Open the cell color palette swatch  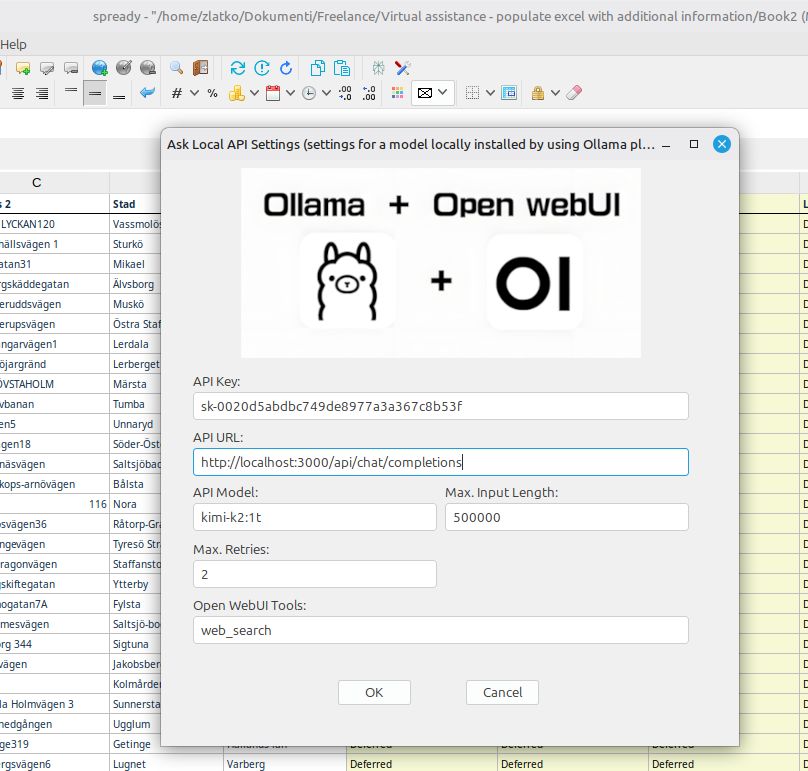[398, 93]
